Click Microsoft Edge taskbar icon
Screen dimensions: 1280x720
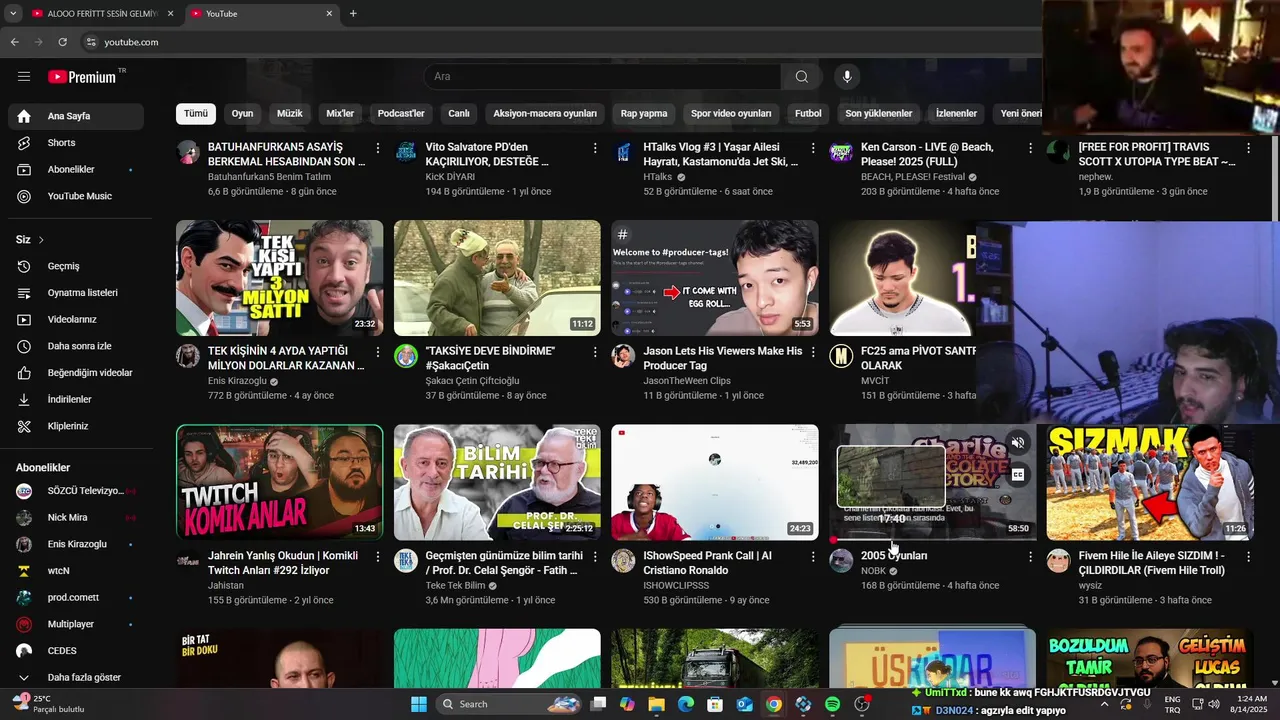click(x=686, y=704)
